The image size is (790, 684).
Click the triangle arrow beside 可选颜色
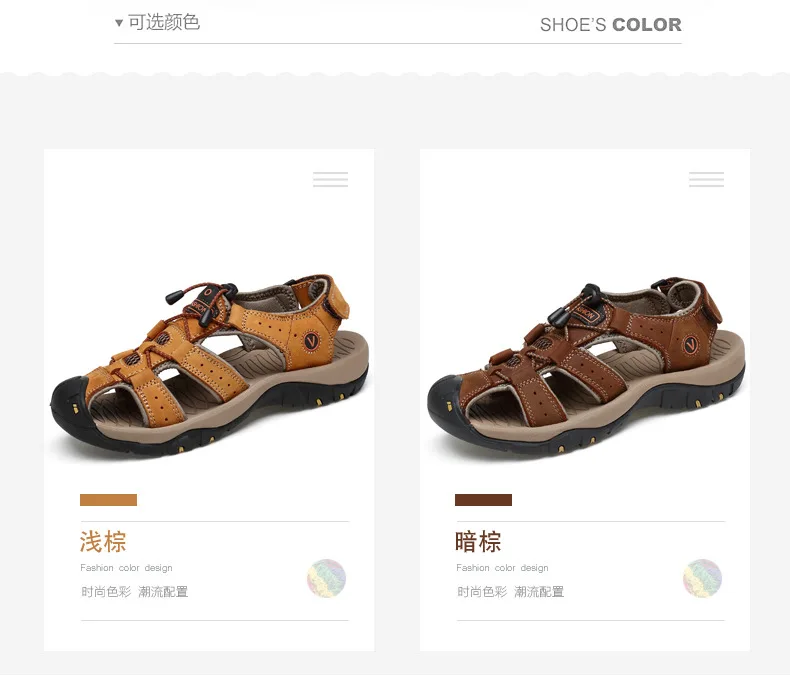119,23
